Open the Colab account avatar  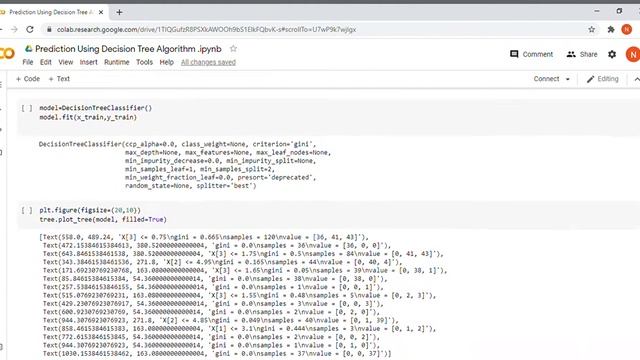point(633,54)
